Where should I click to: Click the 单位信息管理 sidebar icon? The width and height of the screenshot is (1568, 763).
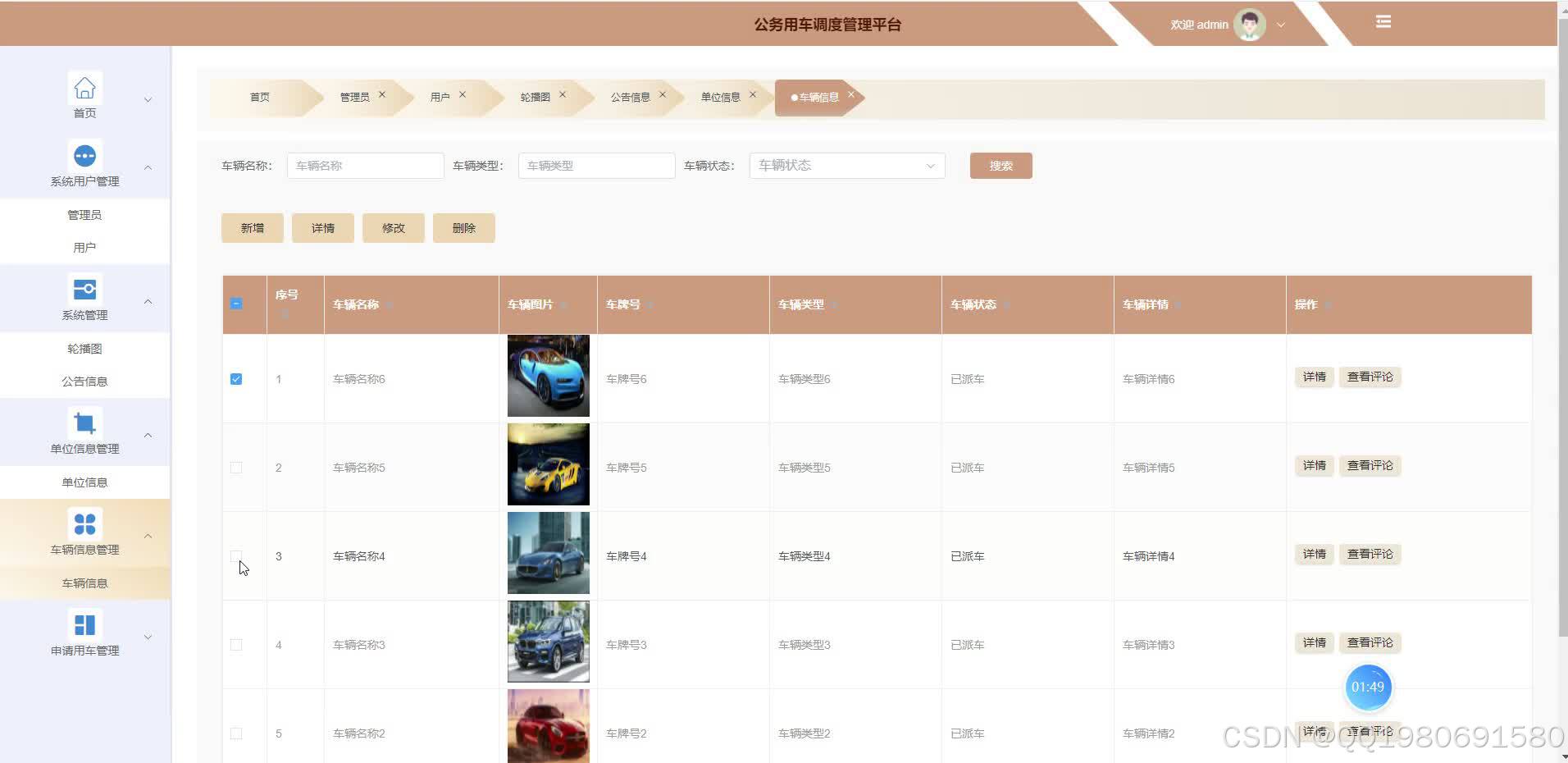coord(84,423)
